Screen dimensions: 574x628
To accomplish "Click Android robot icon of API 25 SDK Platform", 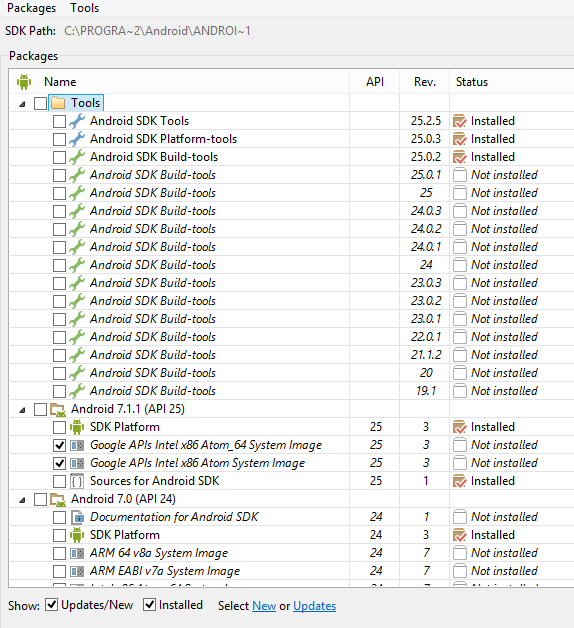I will (77, 427).
